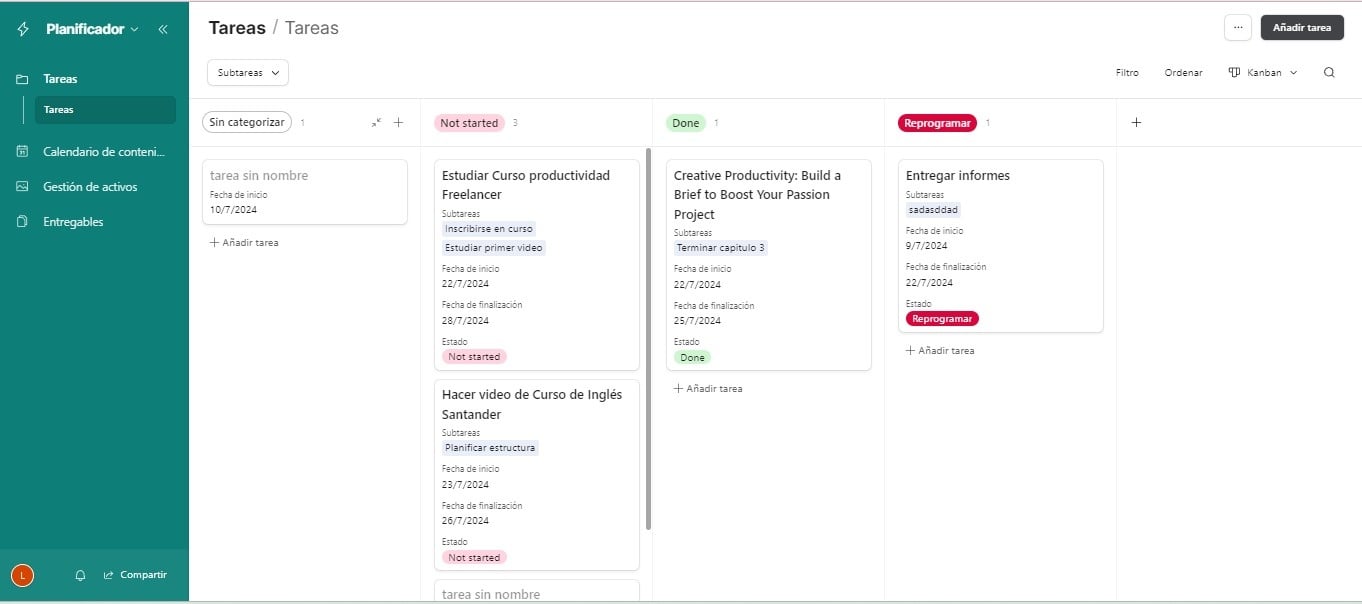The height and width of the screenshot is (604, 1362).
Task: Click the Not started column scrollbar
Action: coord(649,340)
